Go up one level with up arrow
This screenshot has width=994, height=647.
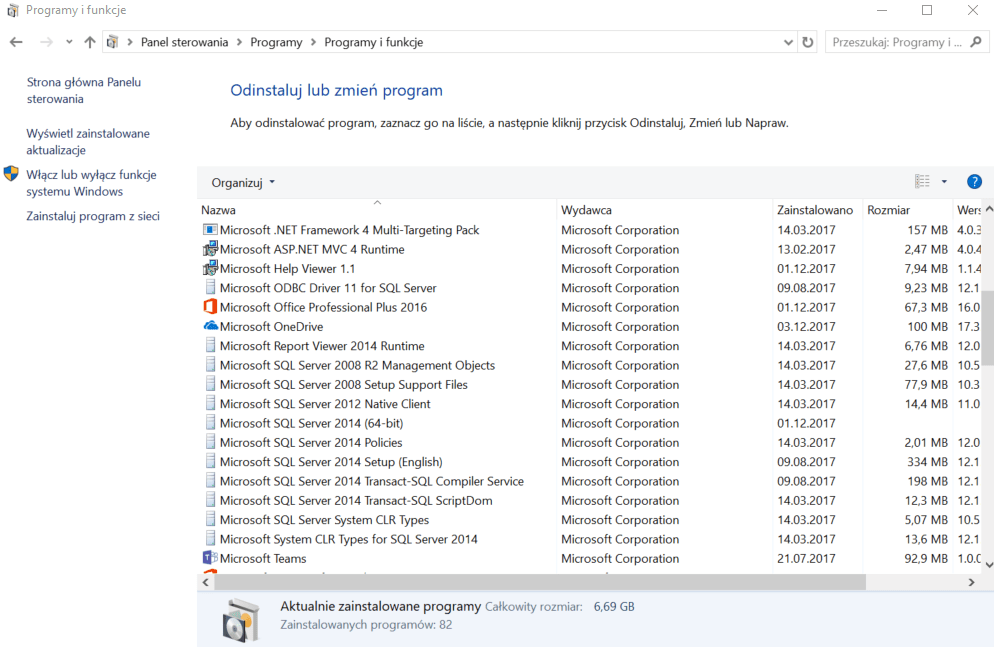click(x=90, y=42)
